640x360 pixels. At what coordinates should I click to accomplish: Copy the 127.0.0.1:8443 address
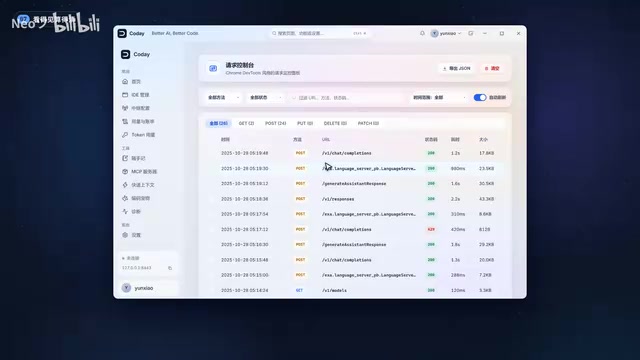point(170,268)
